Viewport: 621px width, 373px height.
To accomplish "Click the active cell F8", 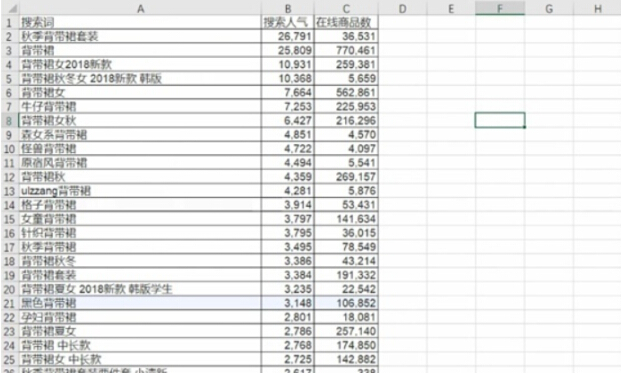I will (x=500, y=120).
